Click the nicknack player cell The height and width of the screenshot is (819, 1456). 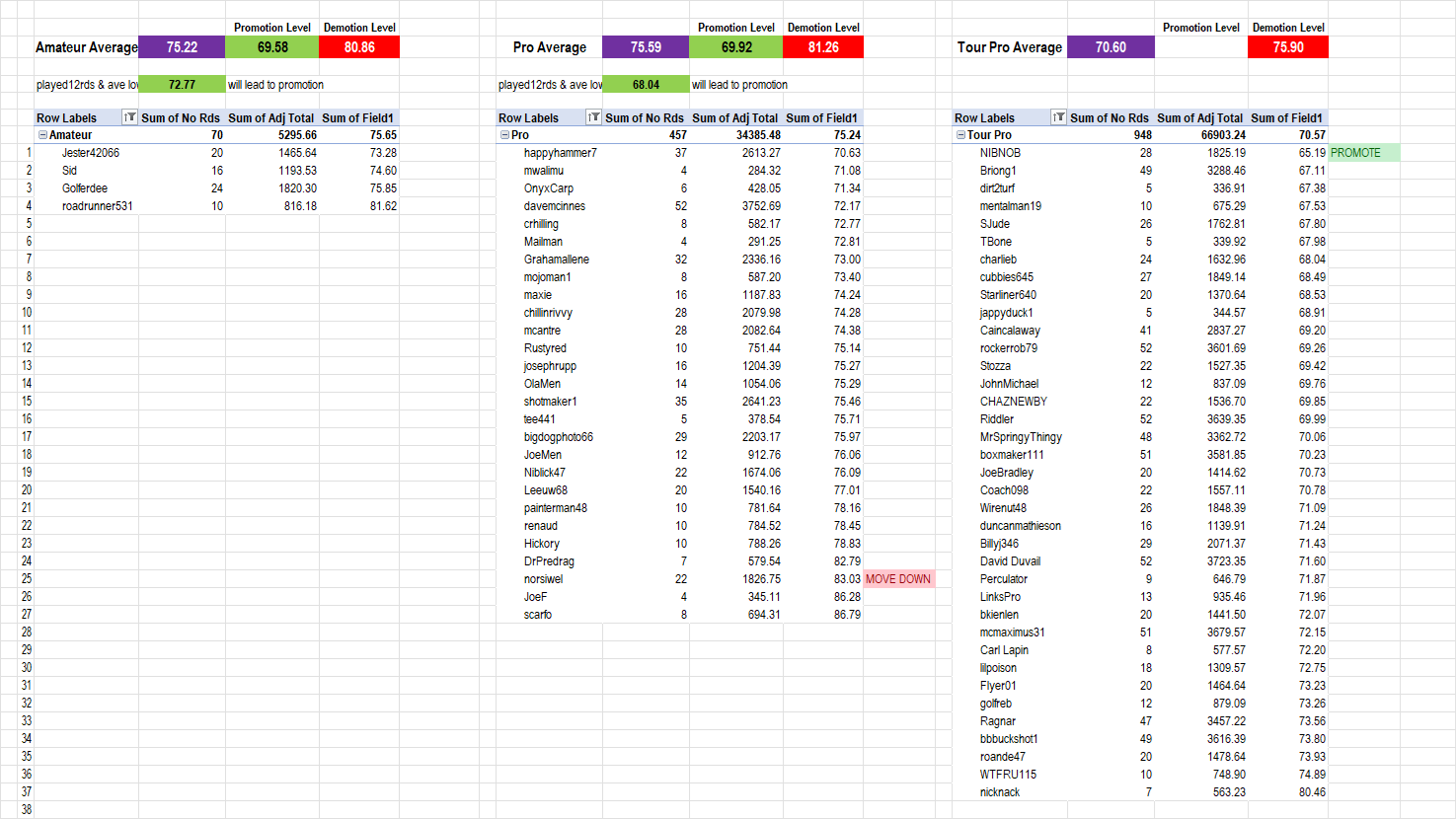pos(1000,792)
